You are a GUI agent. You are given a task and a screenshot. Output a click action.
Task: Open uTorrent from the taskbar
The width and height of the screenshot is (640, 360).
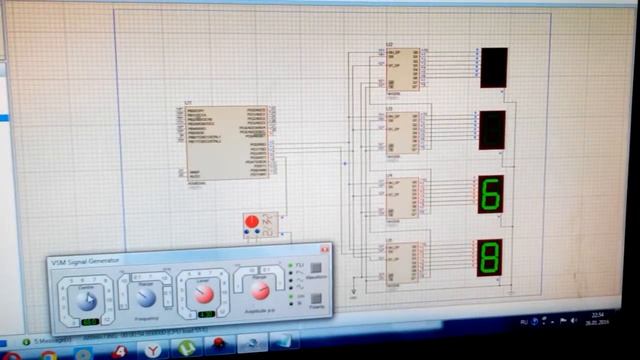pyautogui.click(x=186, y=348)
